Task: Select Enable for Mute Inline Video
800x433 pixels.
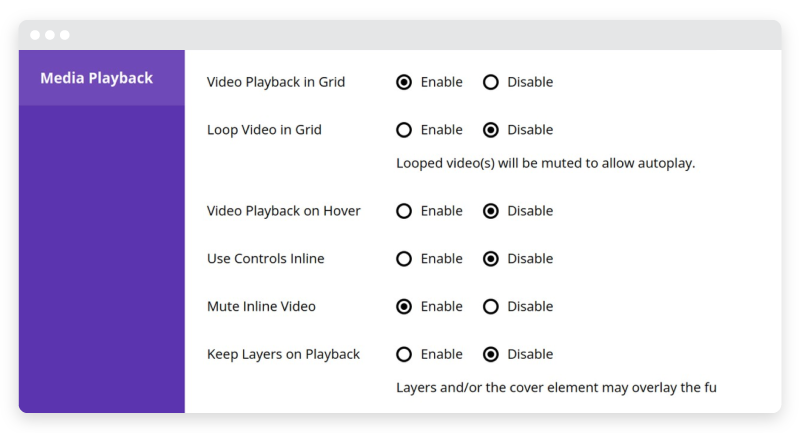Action: [x=404, y=307]
